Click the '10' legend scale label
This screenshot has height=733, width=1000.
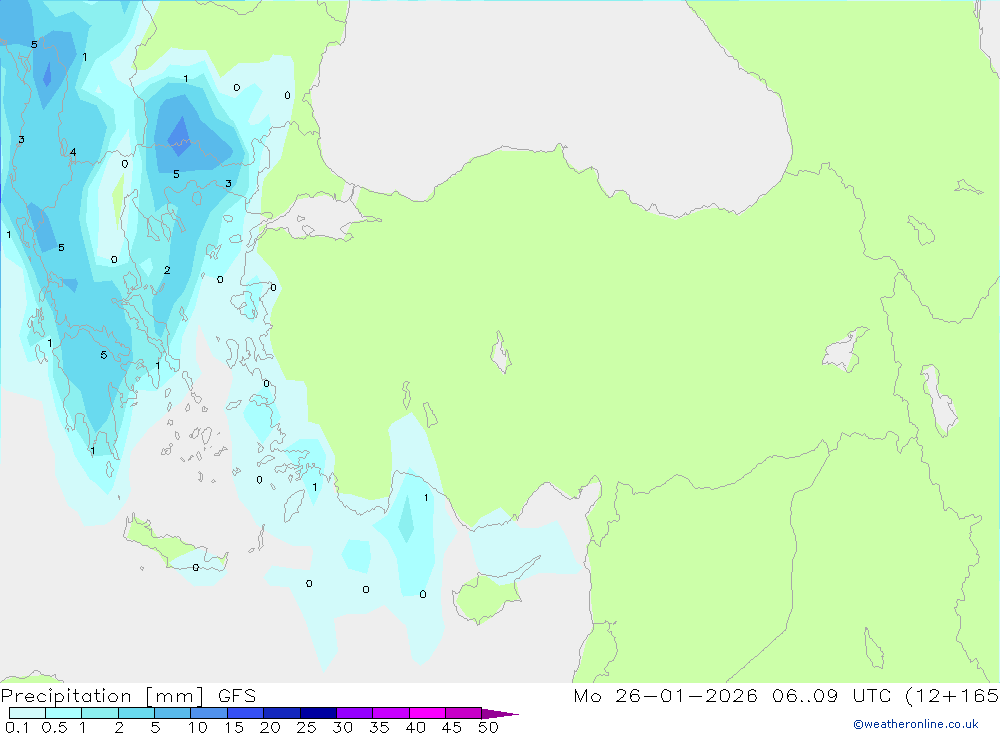[x=198, y=727]
